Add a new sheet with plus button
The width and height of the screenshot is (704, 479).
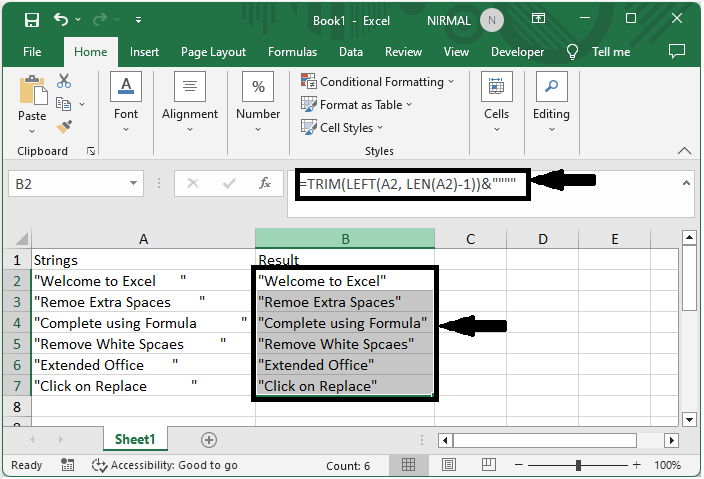[209, 440]
